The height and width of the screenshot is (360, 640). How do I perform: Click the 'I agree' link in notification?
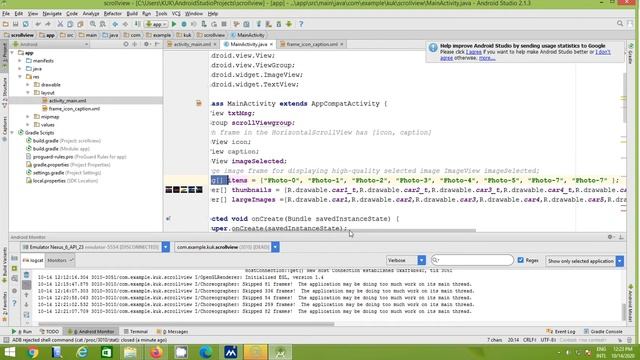point(473,52)
